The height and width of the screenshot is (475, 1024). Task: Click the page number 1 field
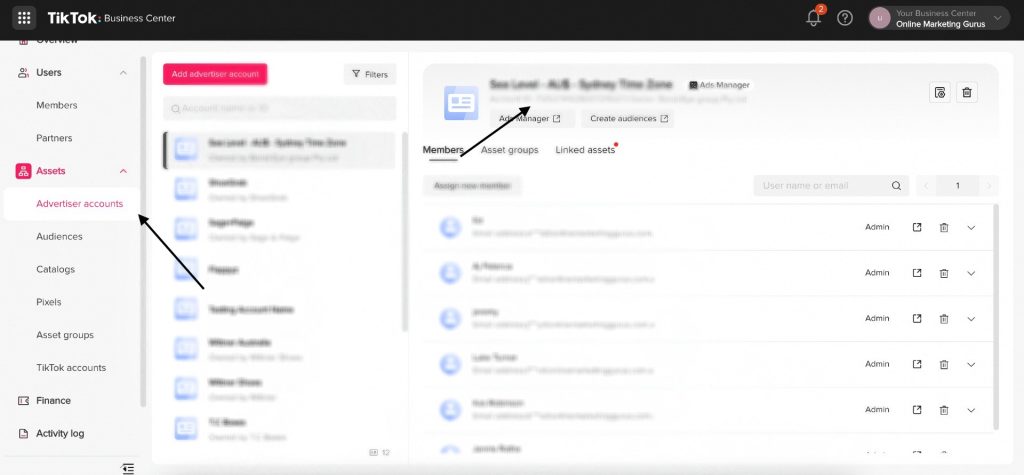(957, 186)
